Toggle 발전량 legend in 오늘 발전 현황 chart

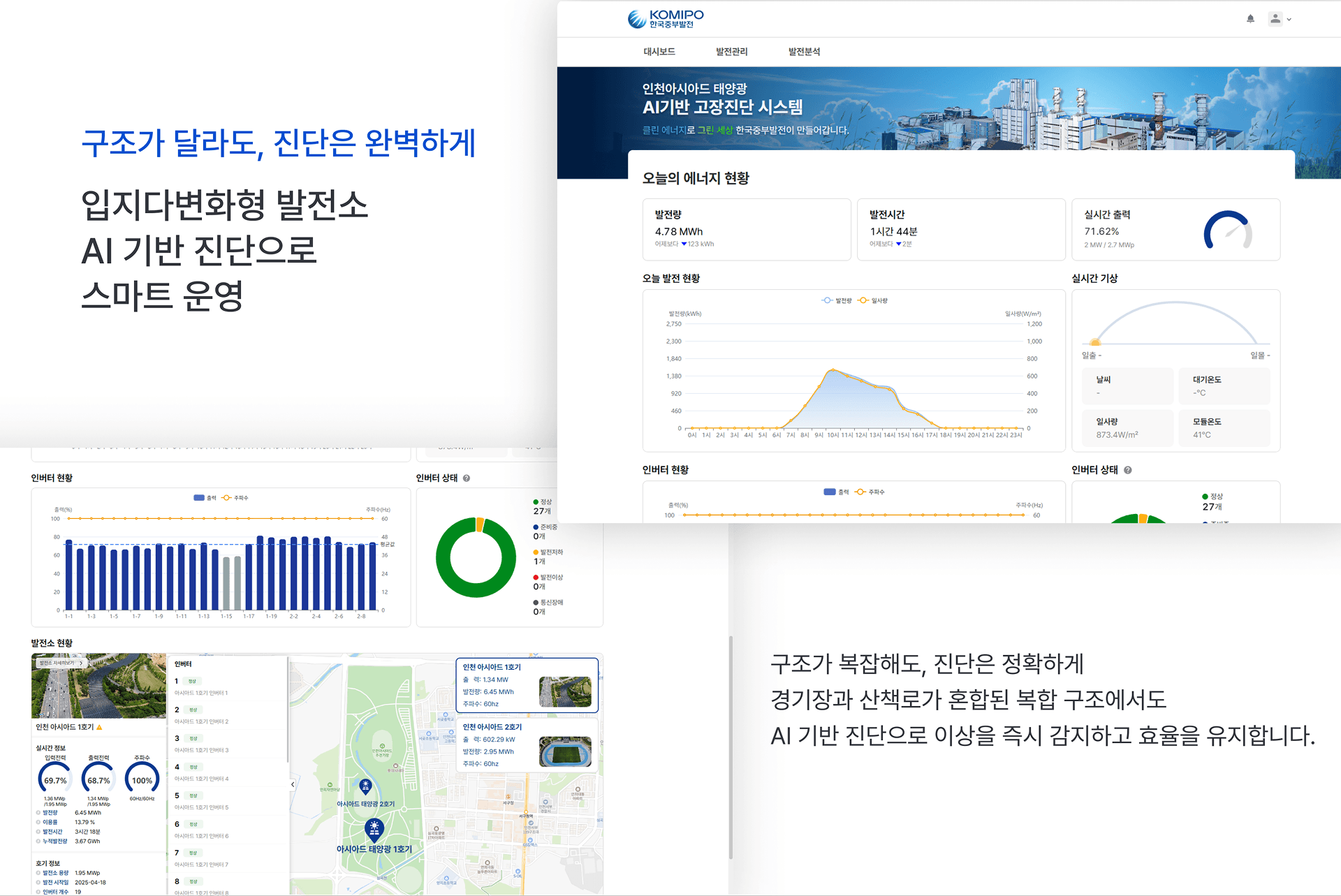tap(837, 300)
